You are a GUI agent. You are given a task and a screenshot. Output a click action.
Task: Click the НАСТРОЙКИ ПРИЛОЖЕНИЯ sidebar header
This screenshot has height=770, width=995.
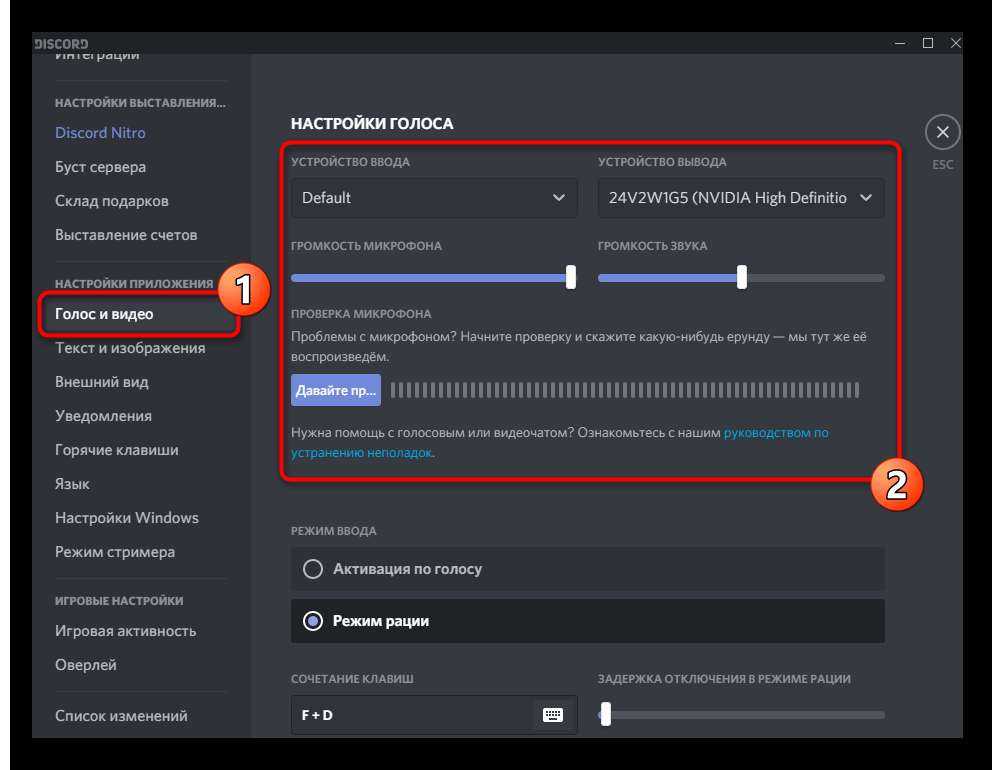point(134,284)
